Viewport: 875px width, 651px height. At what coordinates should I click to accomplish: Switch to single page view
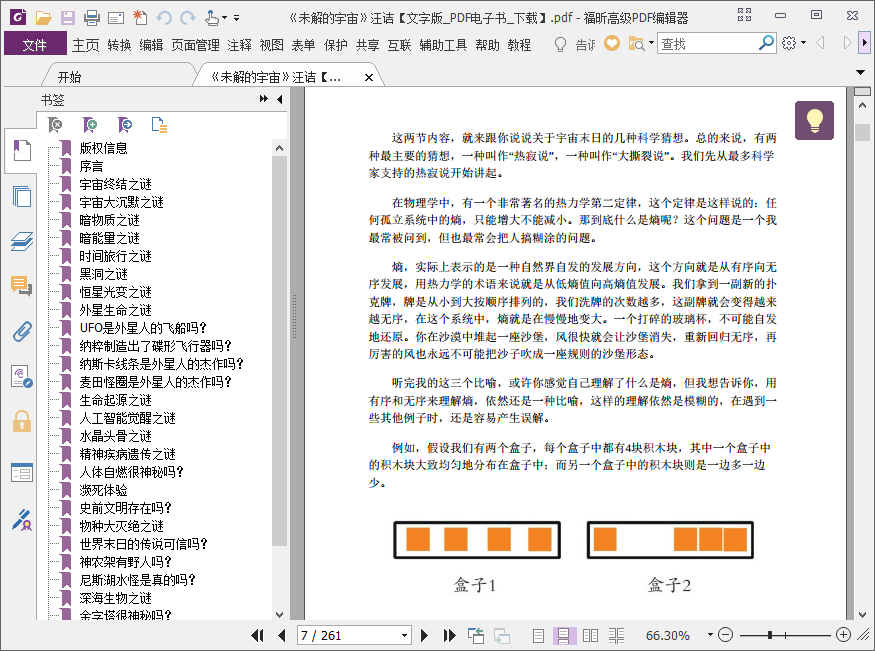point(538,635)
